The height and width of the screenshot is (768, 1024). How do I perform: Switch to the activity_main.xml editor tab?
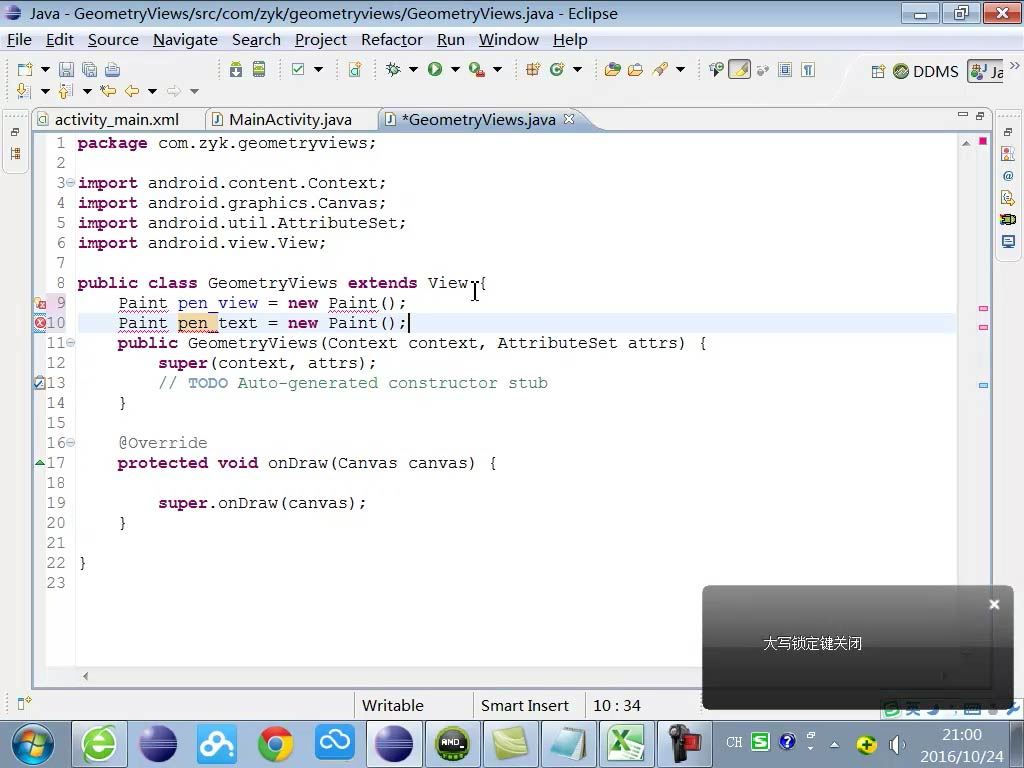pyautogui.click(x=116, y=120)
